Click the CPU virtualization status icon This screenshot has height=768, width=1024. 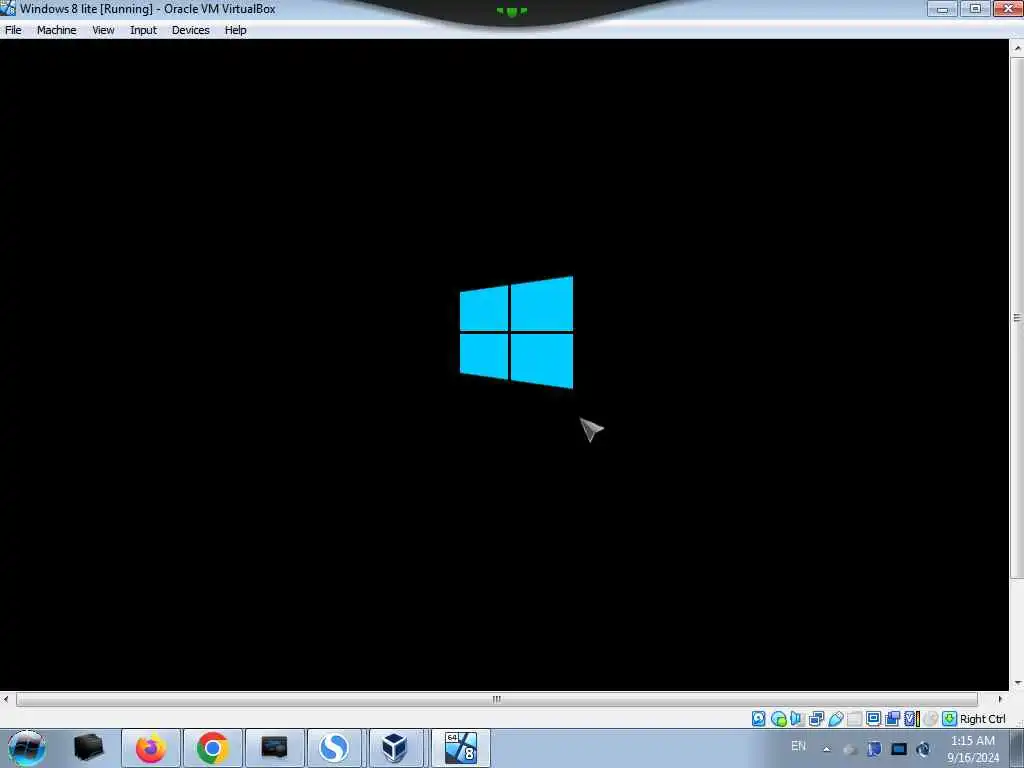pyautogui.click(x=912, y=718)
